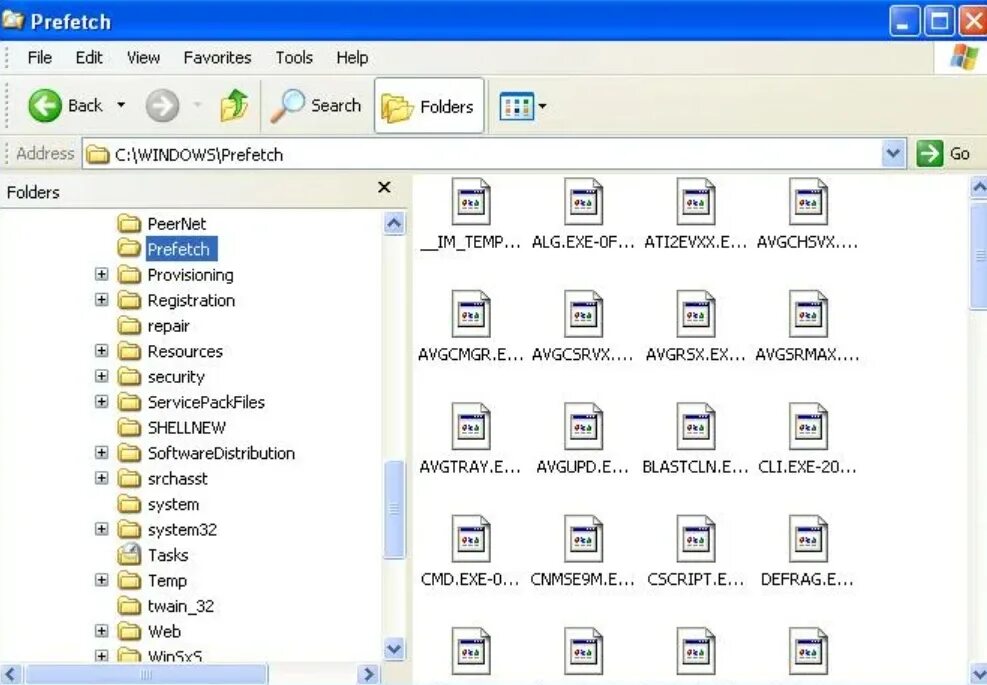
Task: Select the CMD.EXE-0 prefetch file icon
Action: [471, 539]
